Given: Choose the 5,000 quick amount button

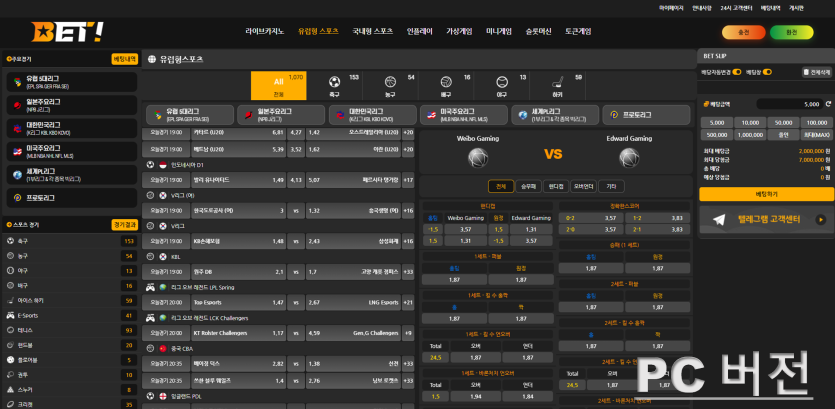Looking at the screenshot, I should point(717,122).
